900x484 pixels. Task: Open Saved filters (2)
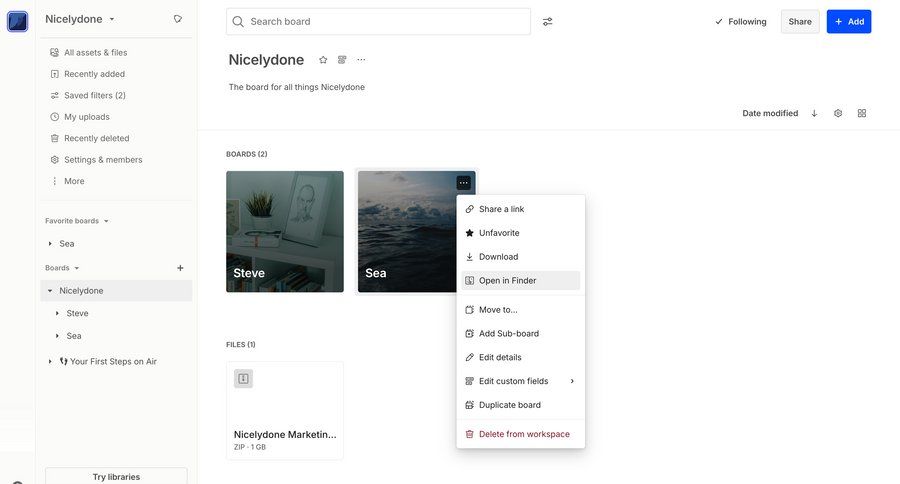(x=88, y=95)
